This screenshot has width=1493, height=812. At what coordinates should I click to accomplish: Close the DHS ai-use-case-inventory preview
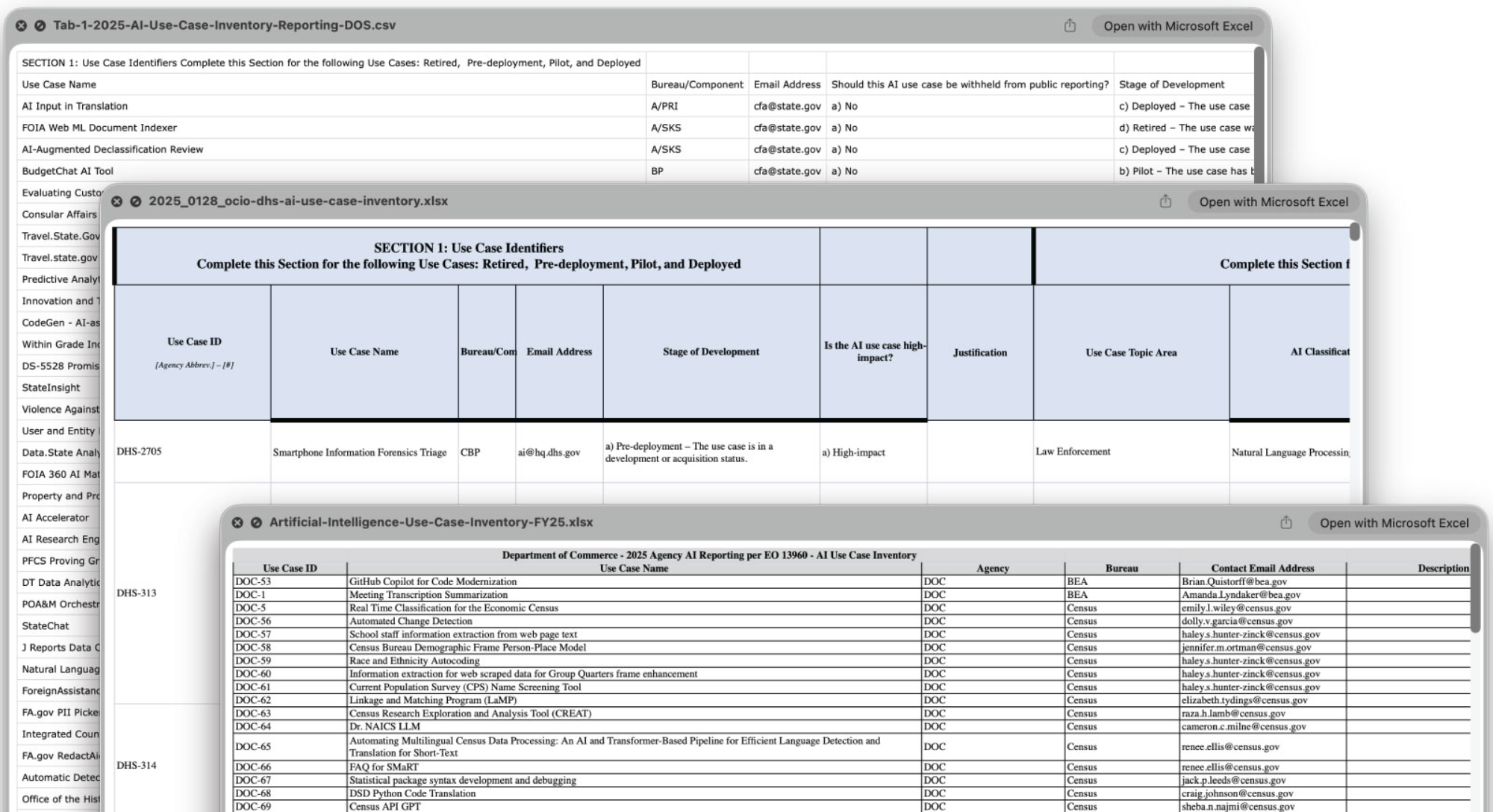[116, 202]
